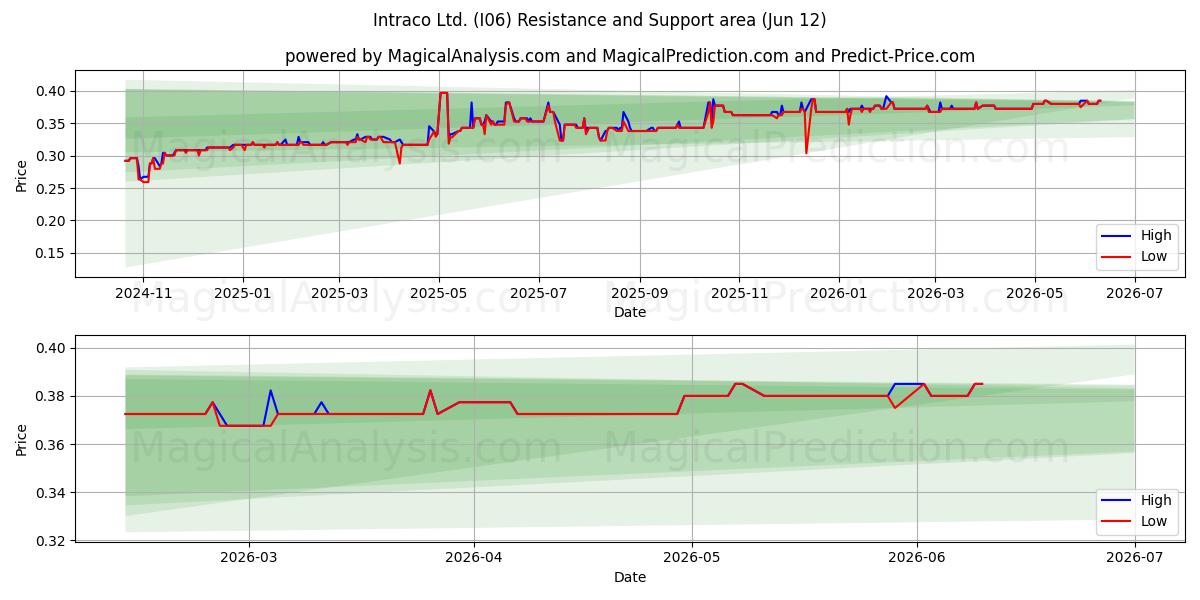Click the '0.38' price tick on the bottom chart
The height and width of the screenshot is (600, 1200).
pyautogui.click(x=53, y=396)
